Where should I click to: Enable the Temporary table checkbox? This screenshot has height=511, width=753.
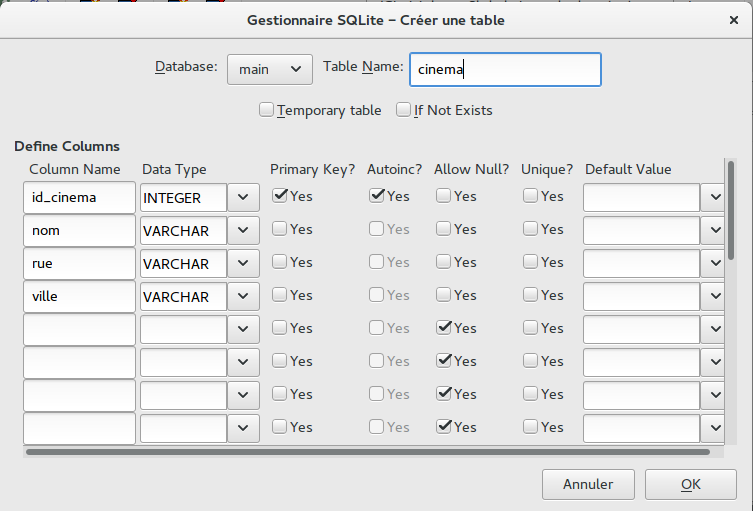267,110
